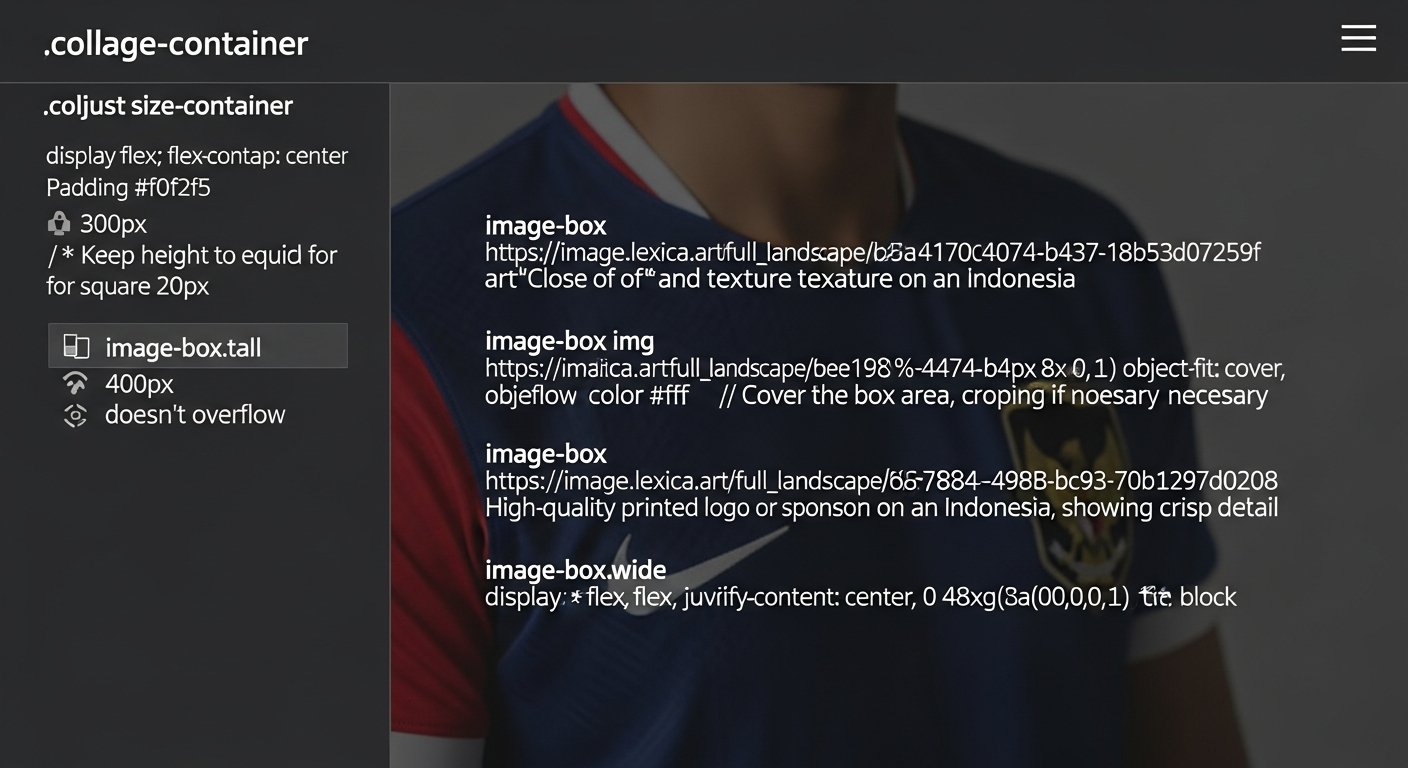Open the lexica URL ending 70b1297d0208
Image resolution: width=1408 pixels, height=768 pixels.
coord(880,481)
